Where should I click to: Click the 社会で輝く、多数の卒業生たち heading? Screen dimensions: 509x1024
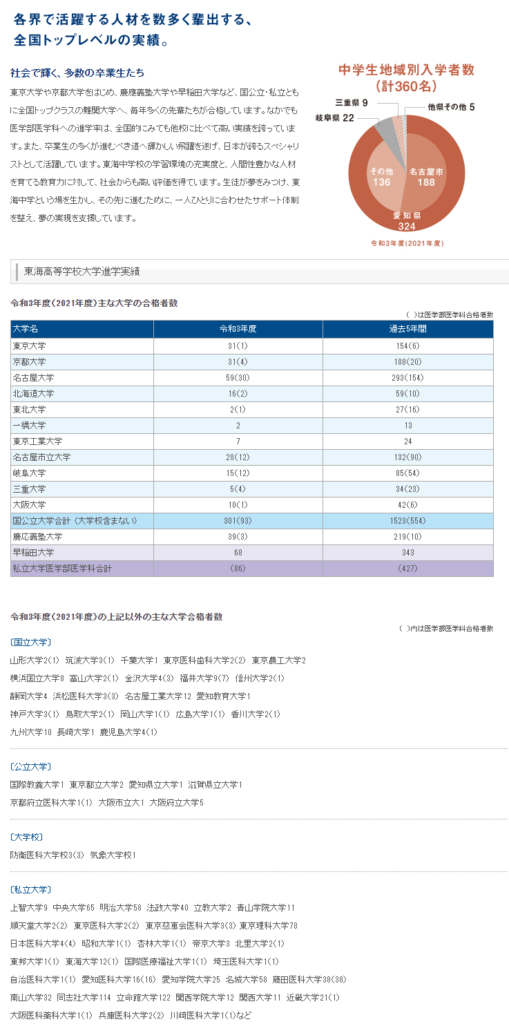click(x=77, y=72)
